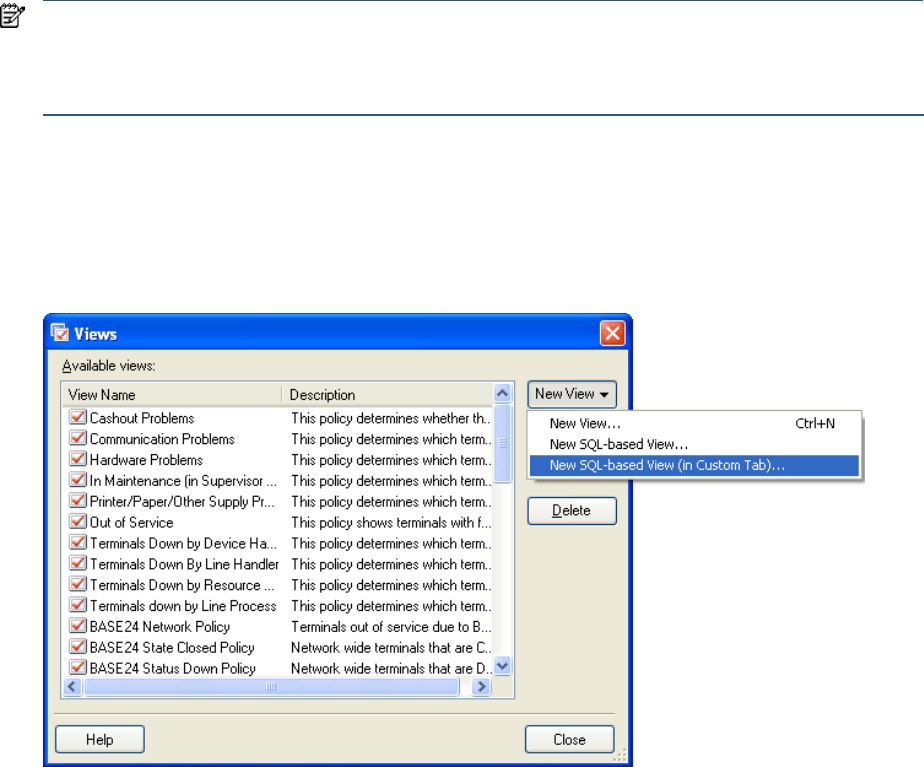Open Help for the Views dialog
Viewport: 924px width, 767px height.
(100, 740)
